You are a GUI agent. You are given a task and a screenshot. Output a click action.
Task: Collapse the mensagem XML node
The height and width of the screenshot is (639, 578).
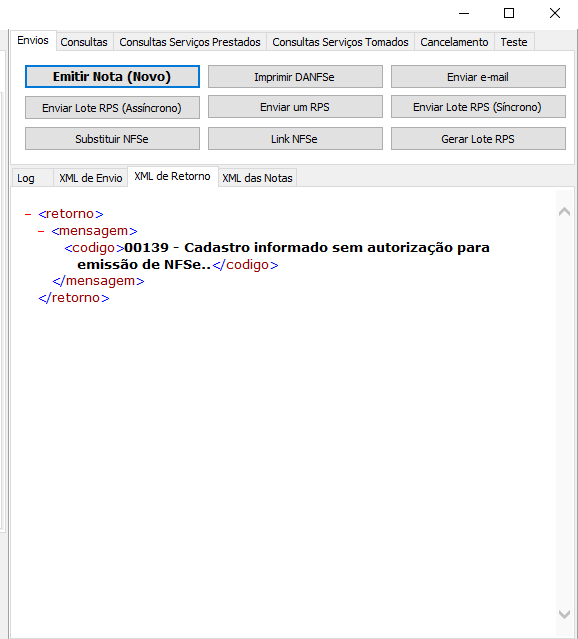point(41,231)
